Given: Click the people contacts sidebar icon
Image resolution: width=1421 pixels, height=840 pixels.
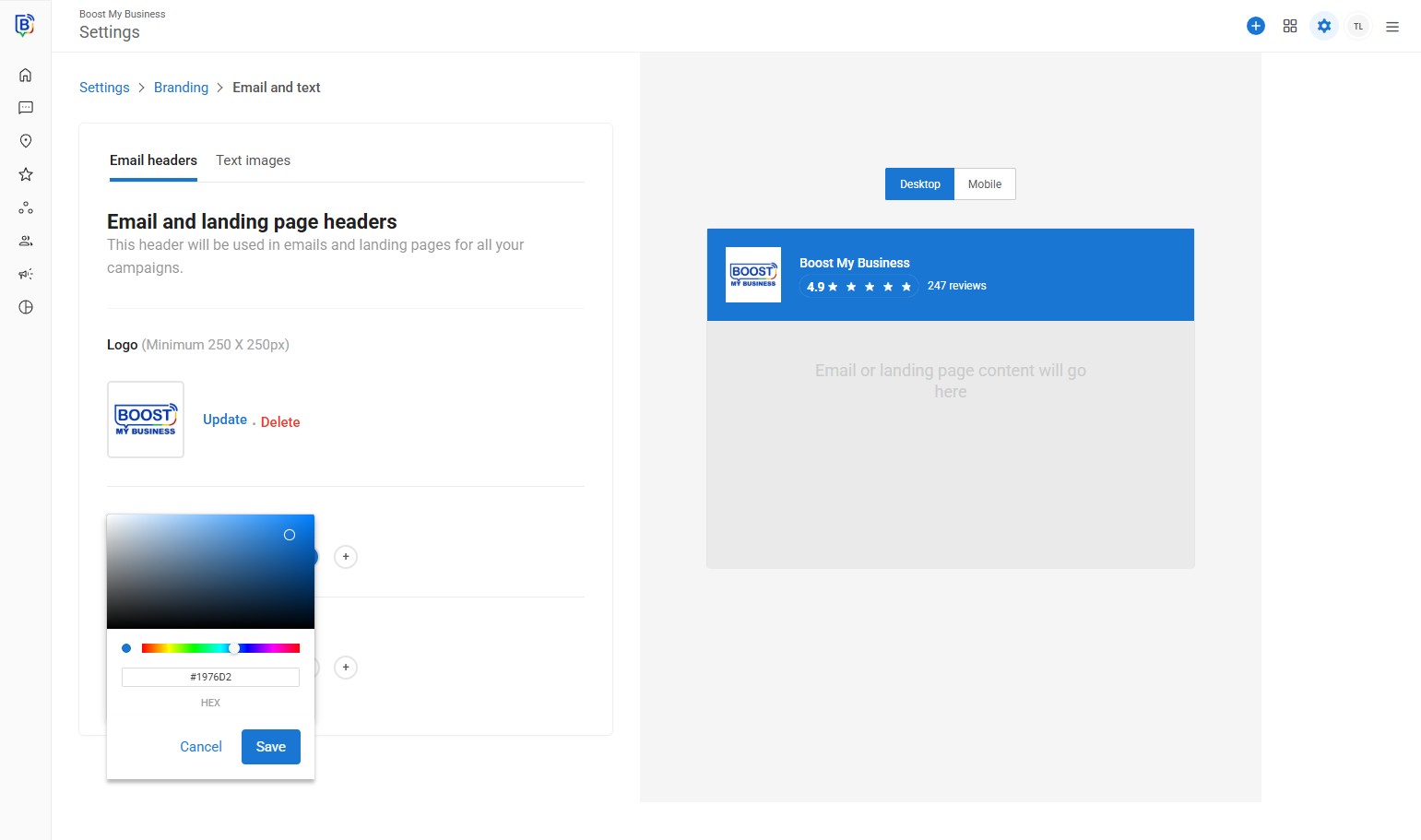Looking at the screenshot, I should point(26,241).
